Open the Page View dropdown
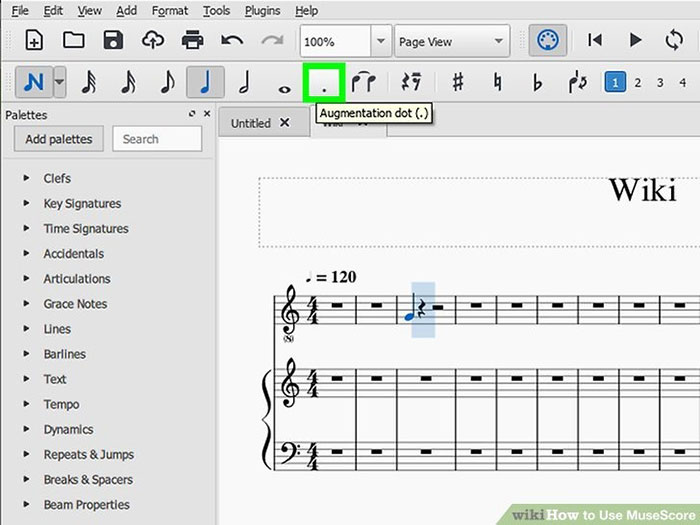Screen dimensions: 700x525 [x=451, y=42]
